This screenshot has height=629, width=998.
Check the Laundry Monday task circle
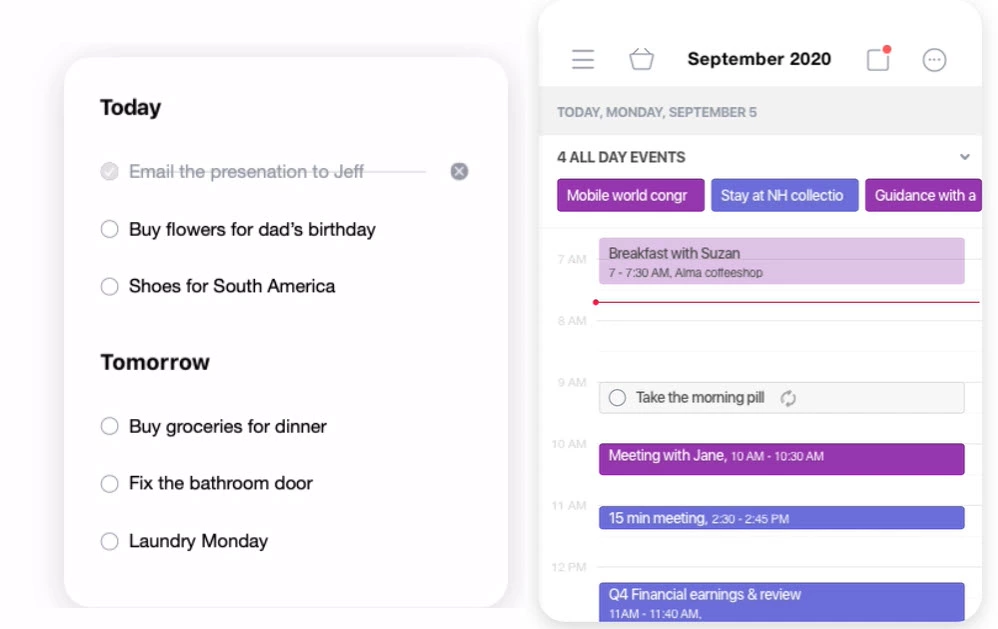click(x=109, y=541)
